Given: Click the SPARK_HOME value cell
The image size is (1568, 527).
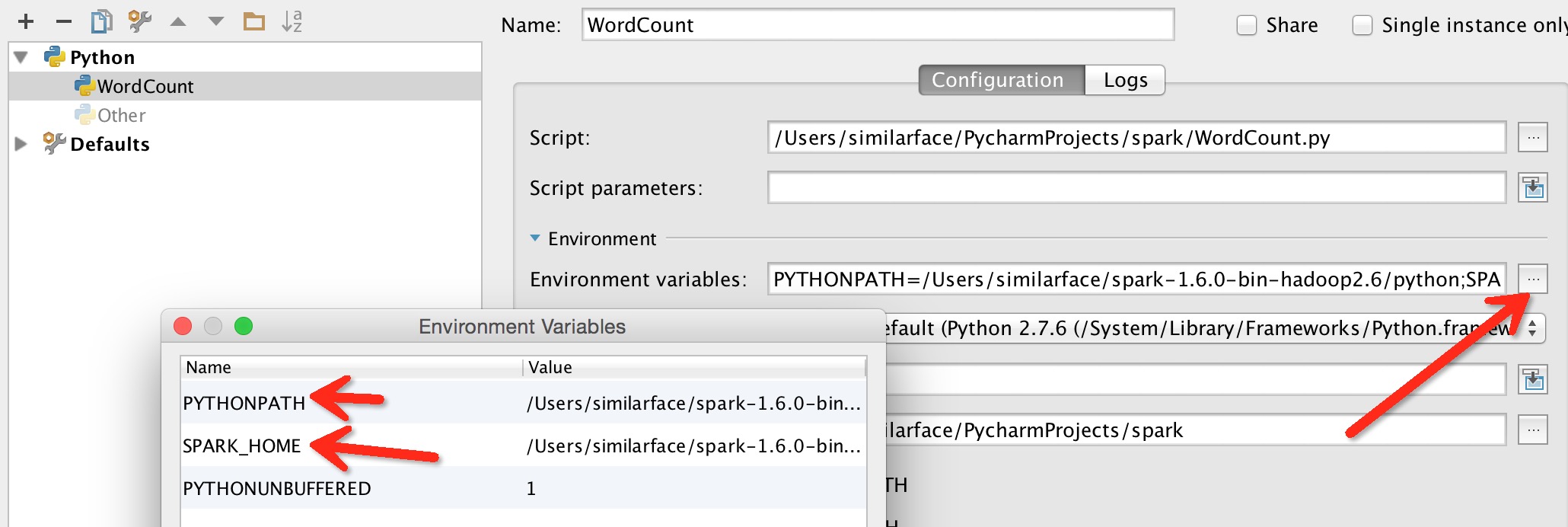Looking at the screenshot, I should [x=694, y=446].
